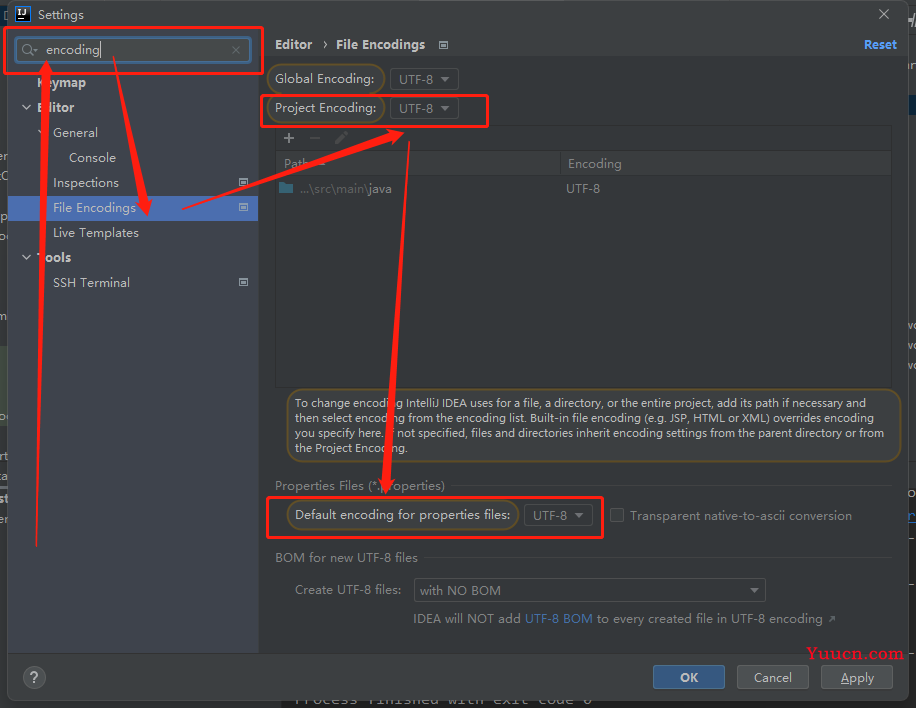This screenshot has height=708, width=916.
Task: Click project-level icon next to SSH Terminal
Action: pos(244,282)
